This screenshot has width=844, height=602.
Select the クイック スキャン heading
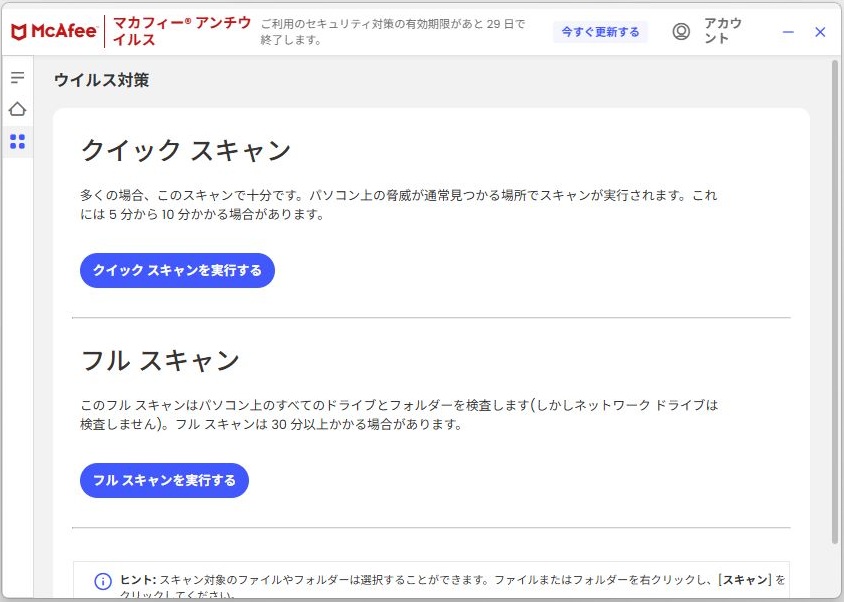(186, 151)
